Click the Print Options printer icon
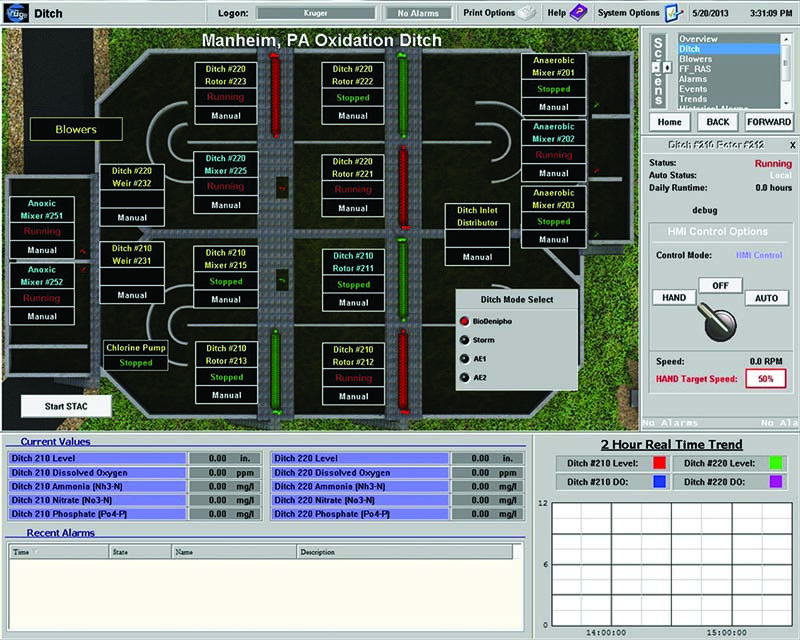Image resolution: width=800 pixels, height=640 pixels. tap(528, 13)
